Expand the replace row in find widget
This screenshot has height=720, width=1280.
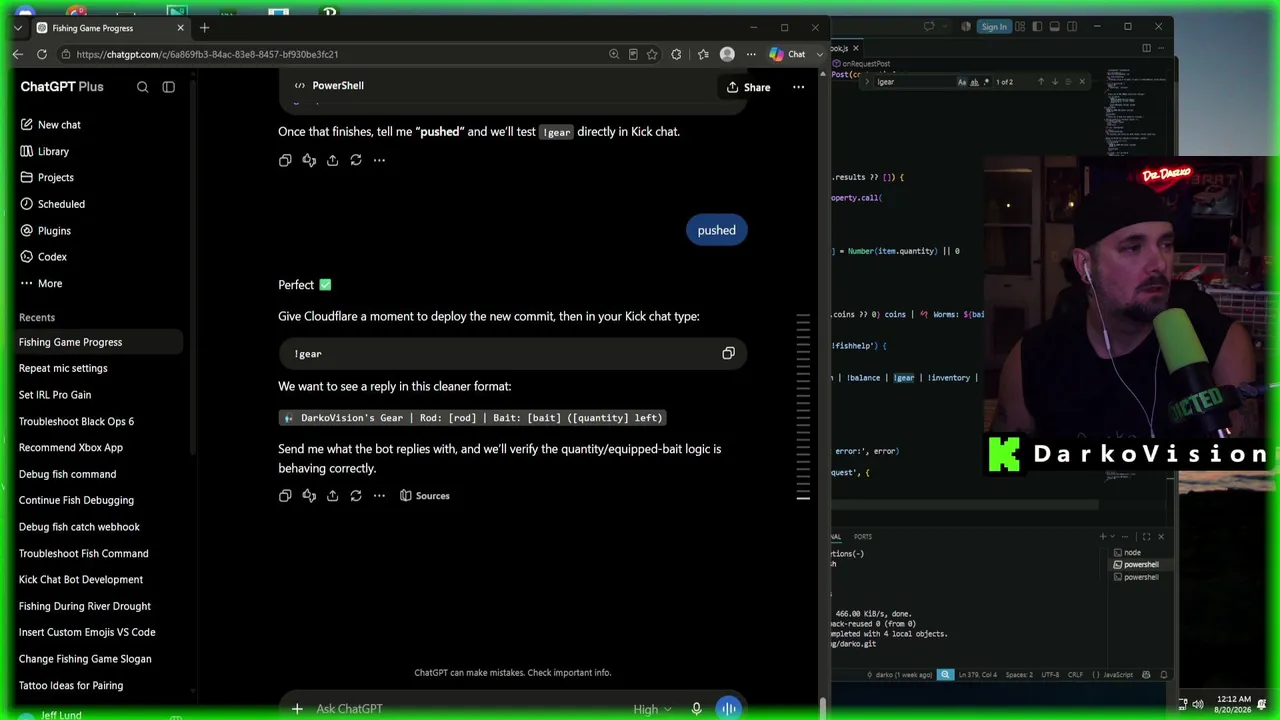coord(867,82)
